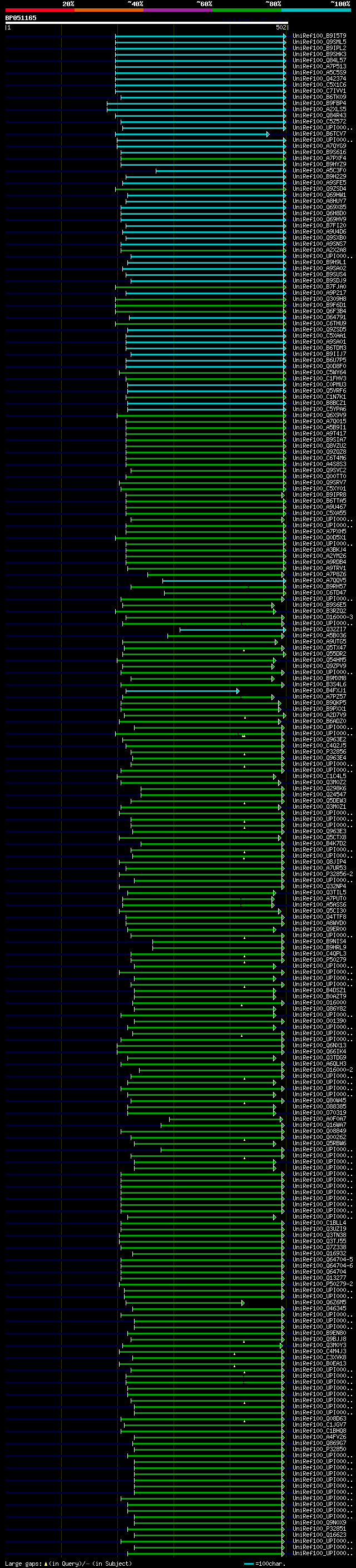
Task: Click the UniRef100_A9T417 label
Action: 319,433
